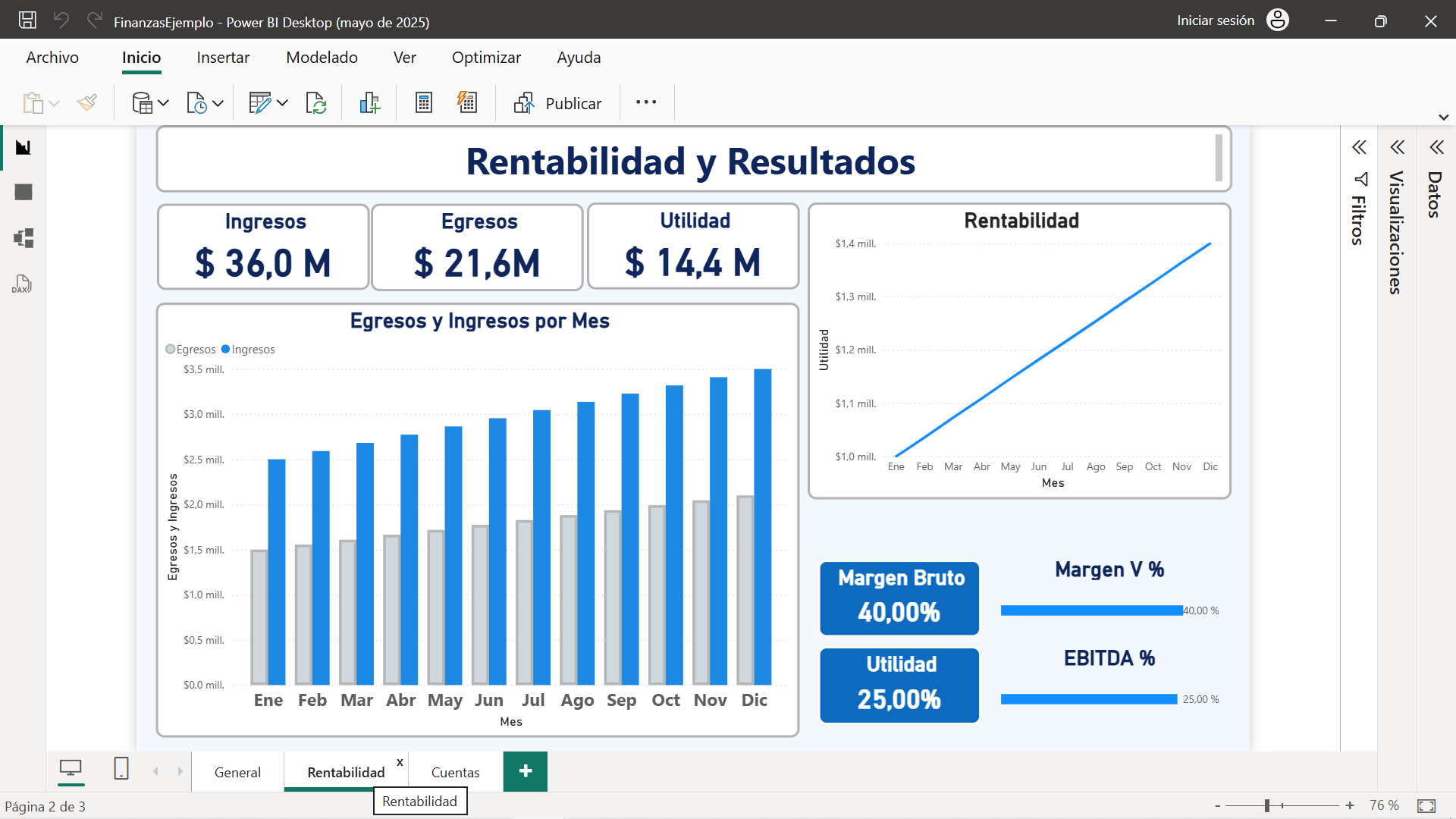The height and width of the screenshot is (819, 1456).
Task: Click the Transform data table-pencil icon
Action: point(260,102)
